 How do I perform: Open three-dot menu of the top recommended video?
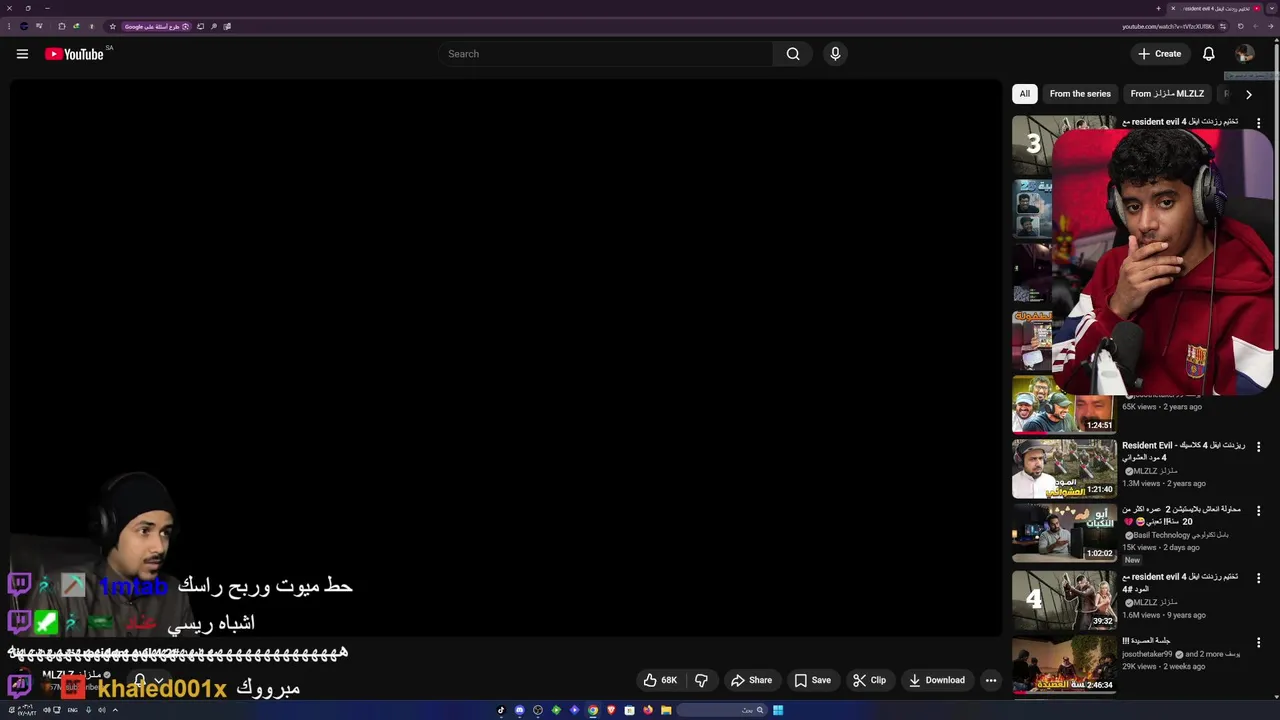tap(1258, 123)
